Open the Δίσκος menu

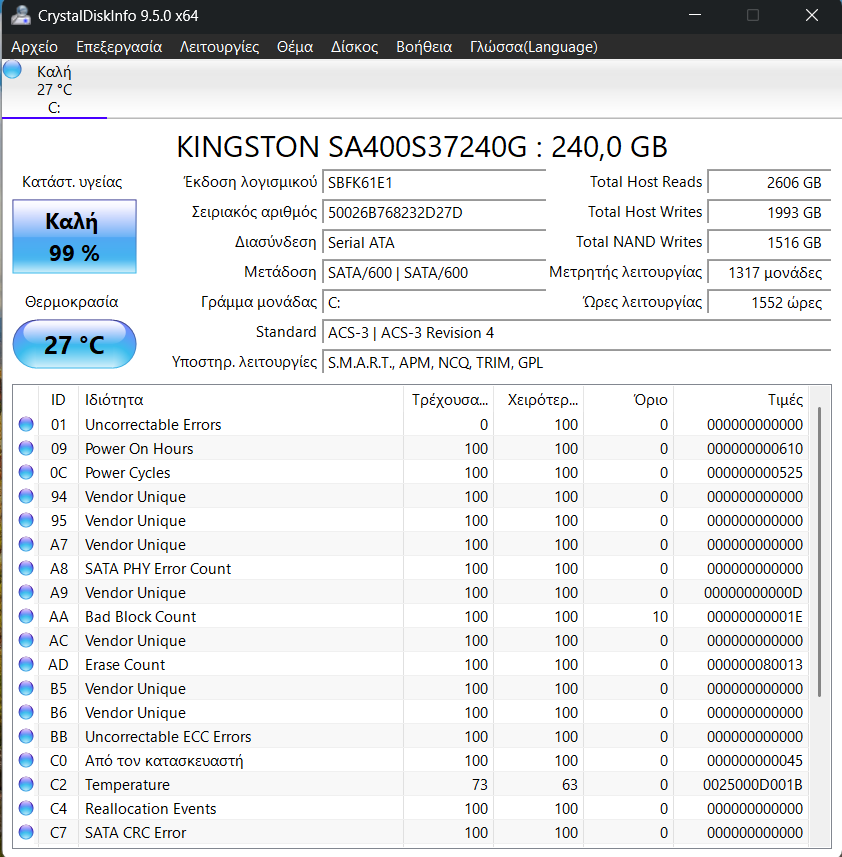355,47
